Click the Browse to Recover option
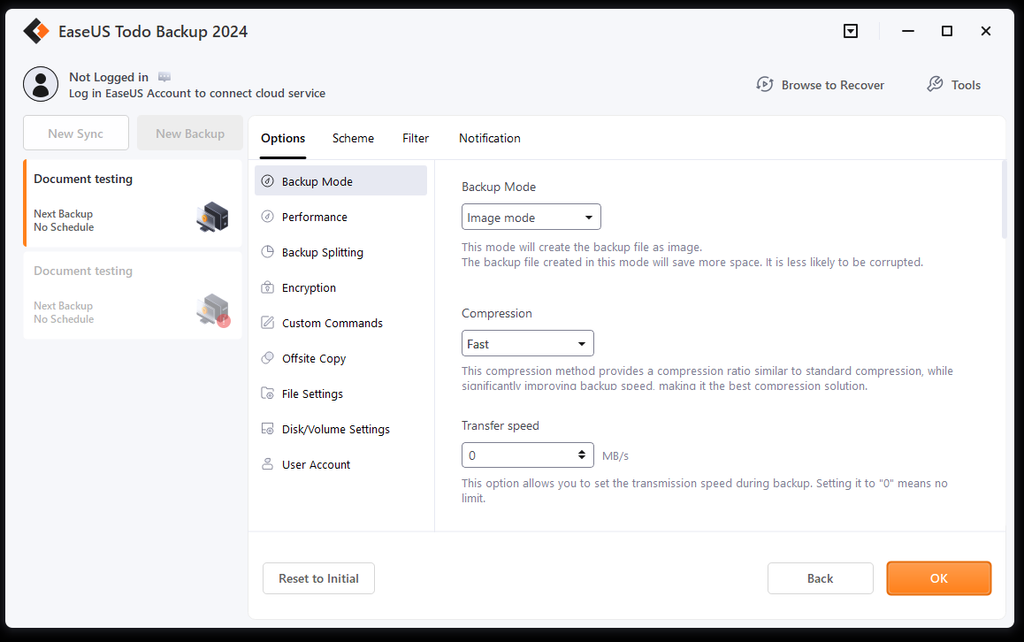This screenshot has width=1024, height=642. coord(820,85)
